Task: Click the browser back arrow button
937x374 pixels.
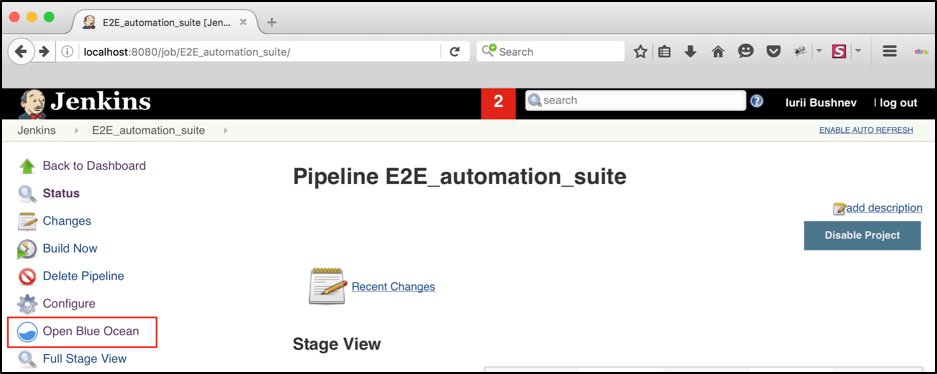Action: click(21, 52)
